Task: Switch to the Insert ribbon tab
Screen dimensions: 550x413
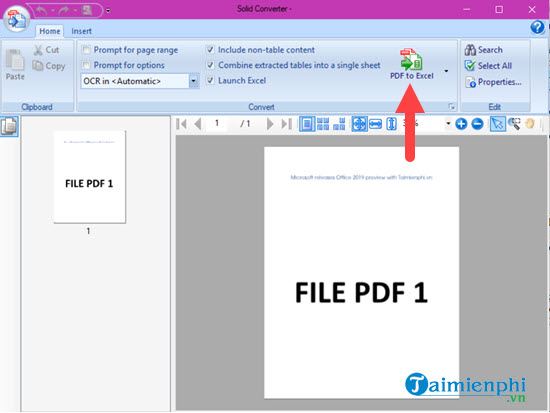Action: [x=81, y=31]
